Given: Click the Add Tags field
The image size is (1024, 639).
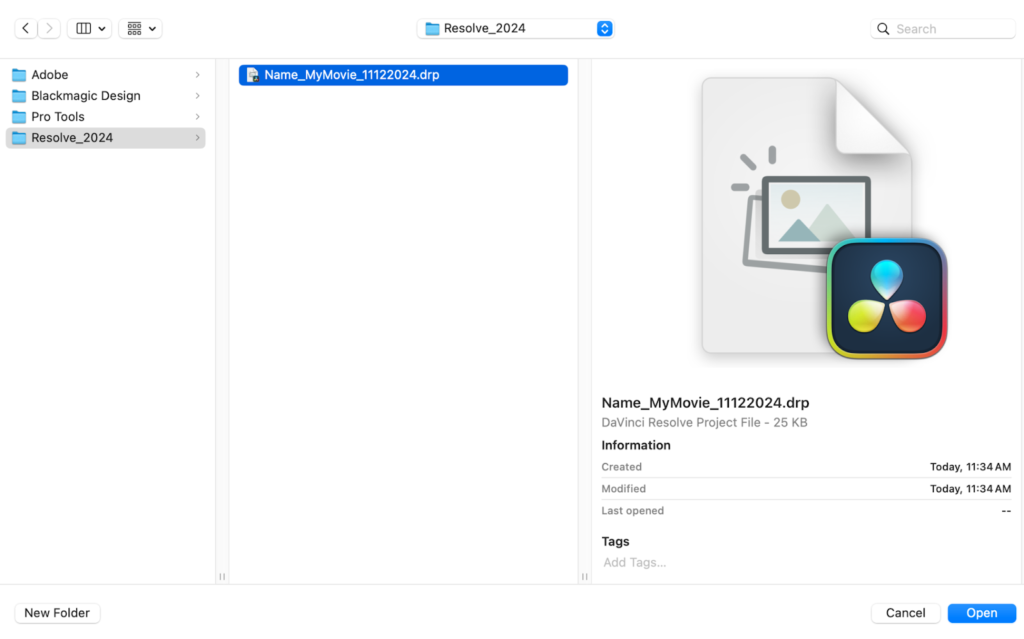Looking at the screenshot, I should click(635, 562).
